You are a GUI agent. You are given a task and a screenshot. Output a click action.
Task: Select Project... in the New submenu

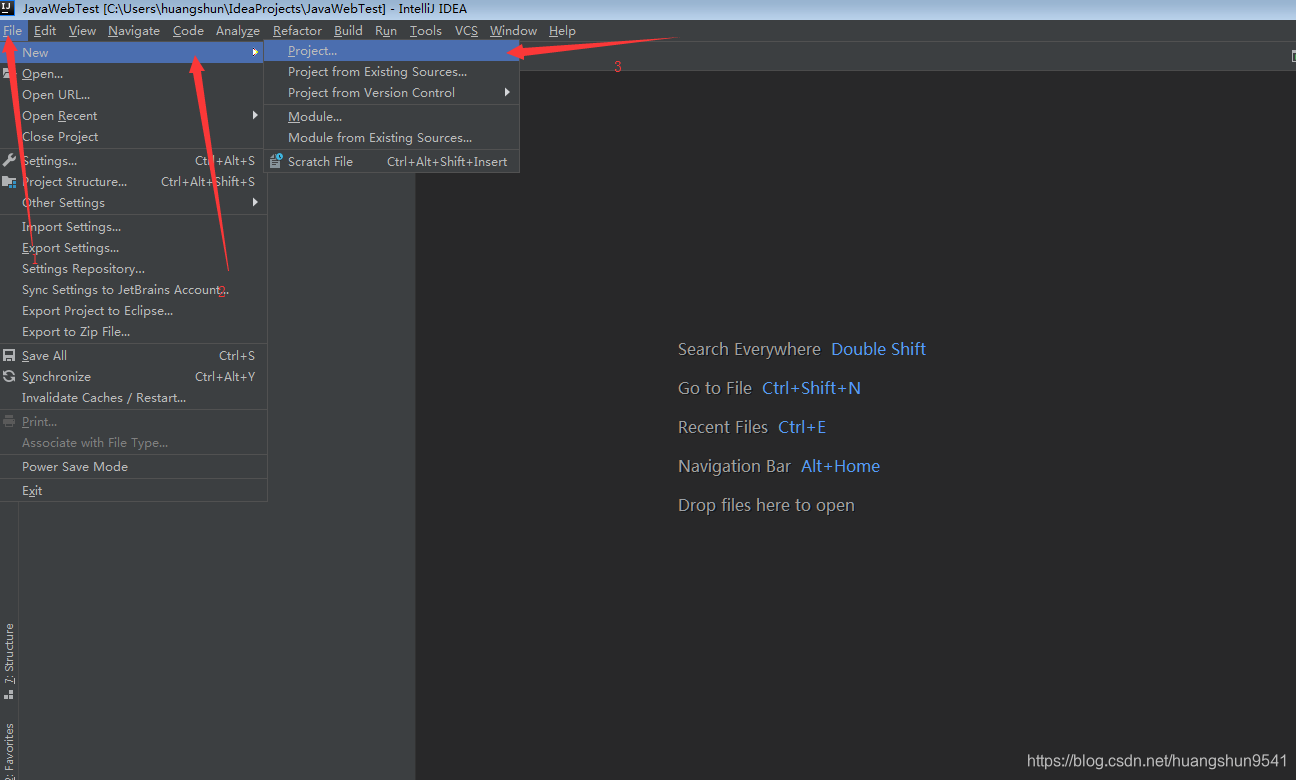click(391, 50)
